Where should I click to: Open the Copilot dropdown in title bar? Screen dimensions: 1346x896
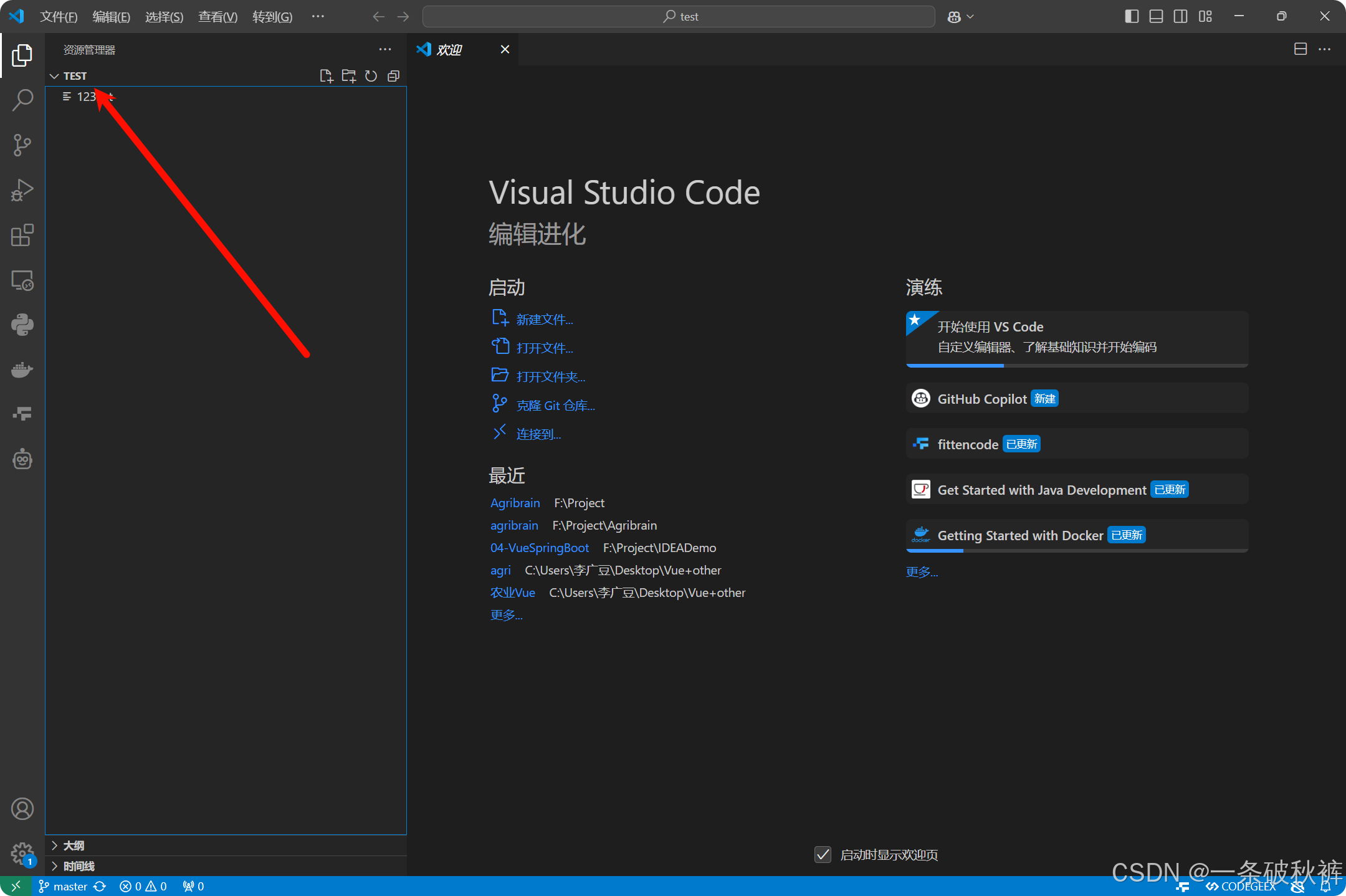960,17
